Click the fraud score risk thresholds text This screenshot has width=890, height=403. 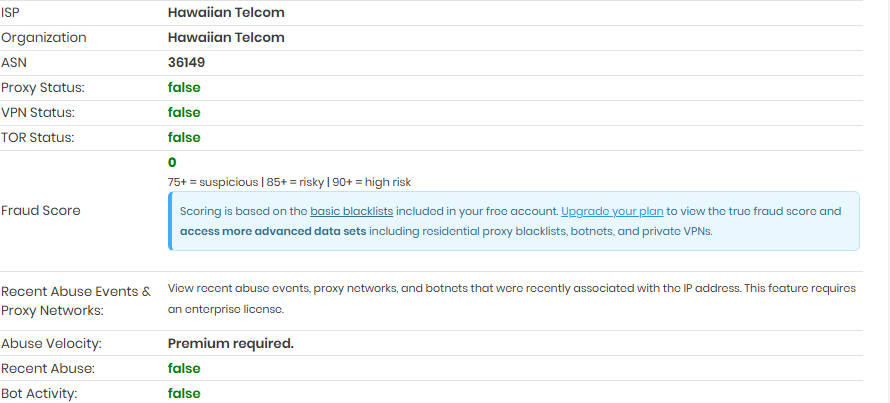pos(289,182)
